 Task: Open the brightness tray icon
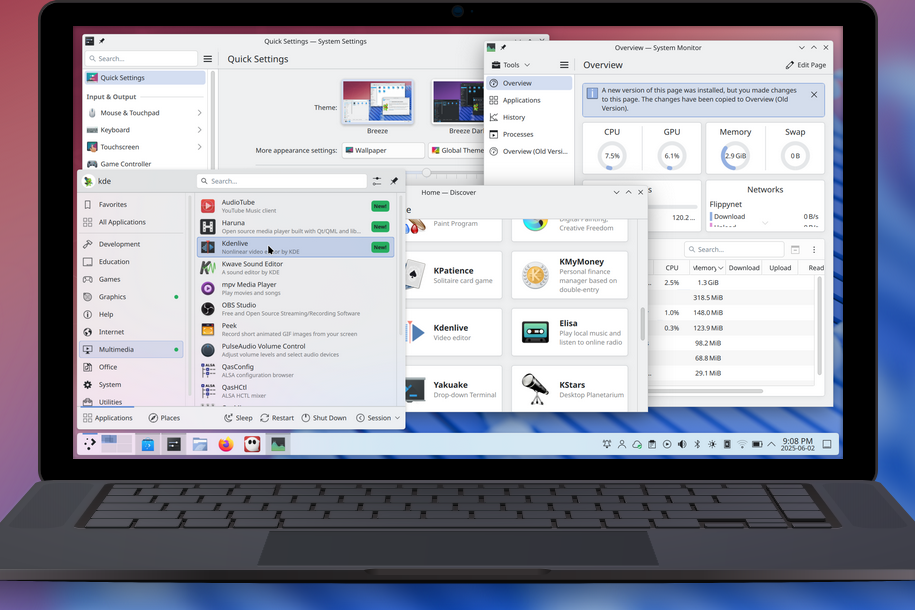(x=712, y=444)
